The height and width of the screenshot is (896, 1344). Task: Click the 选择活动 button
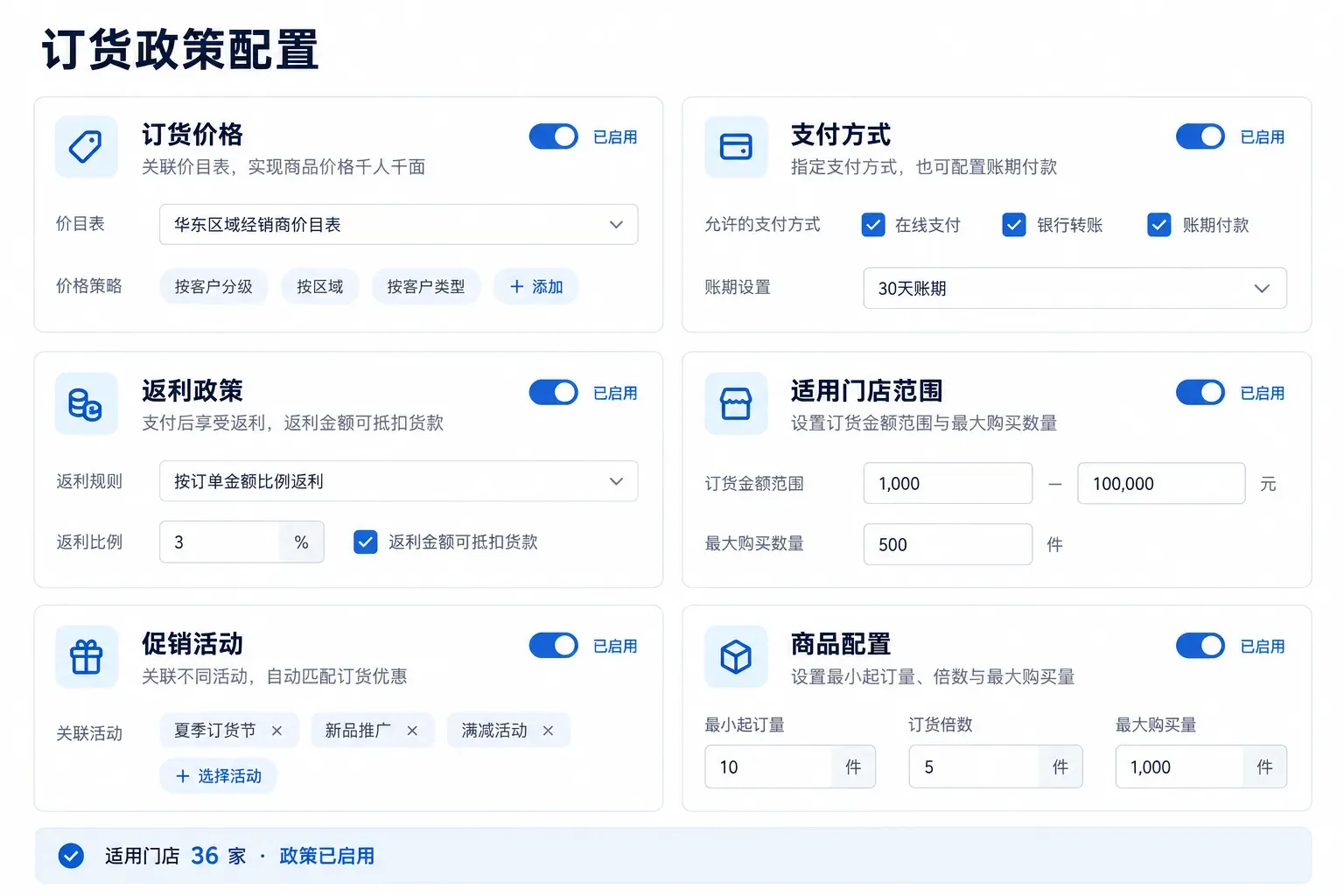[219, 776]
